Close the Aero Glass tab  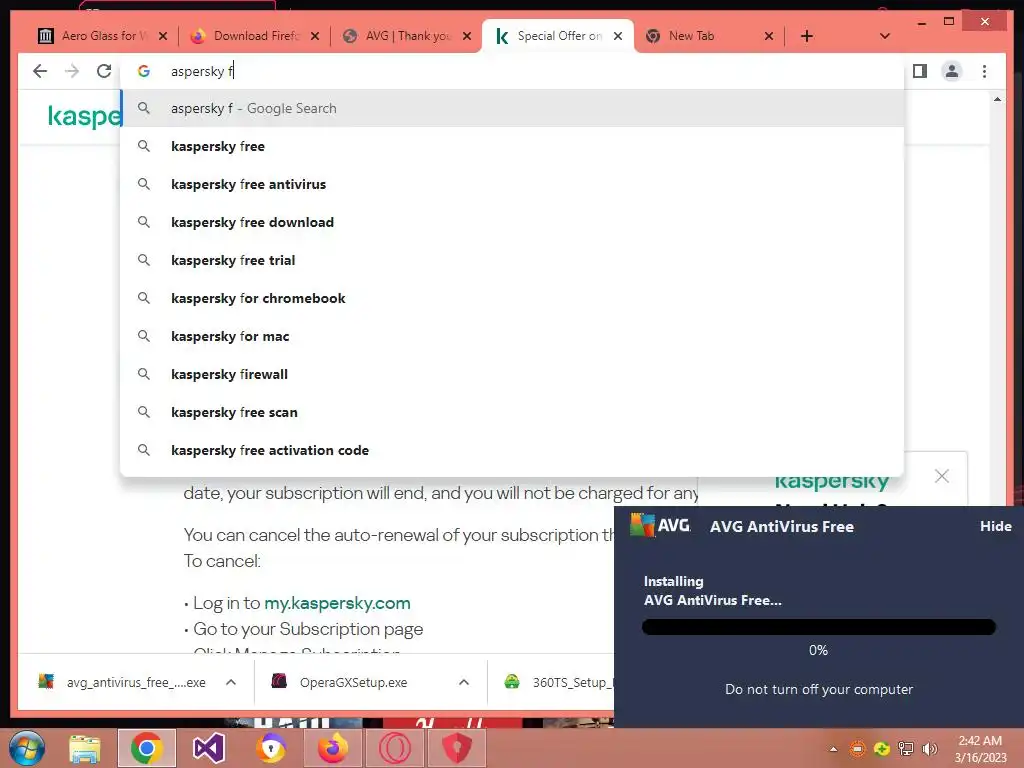[x=163, y=36]
